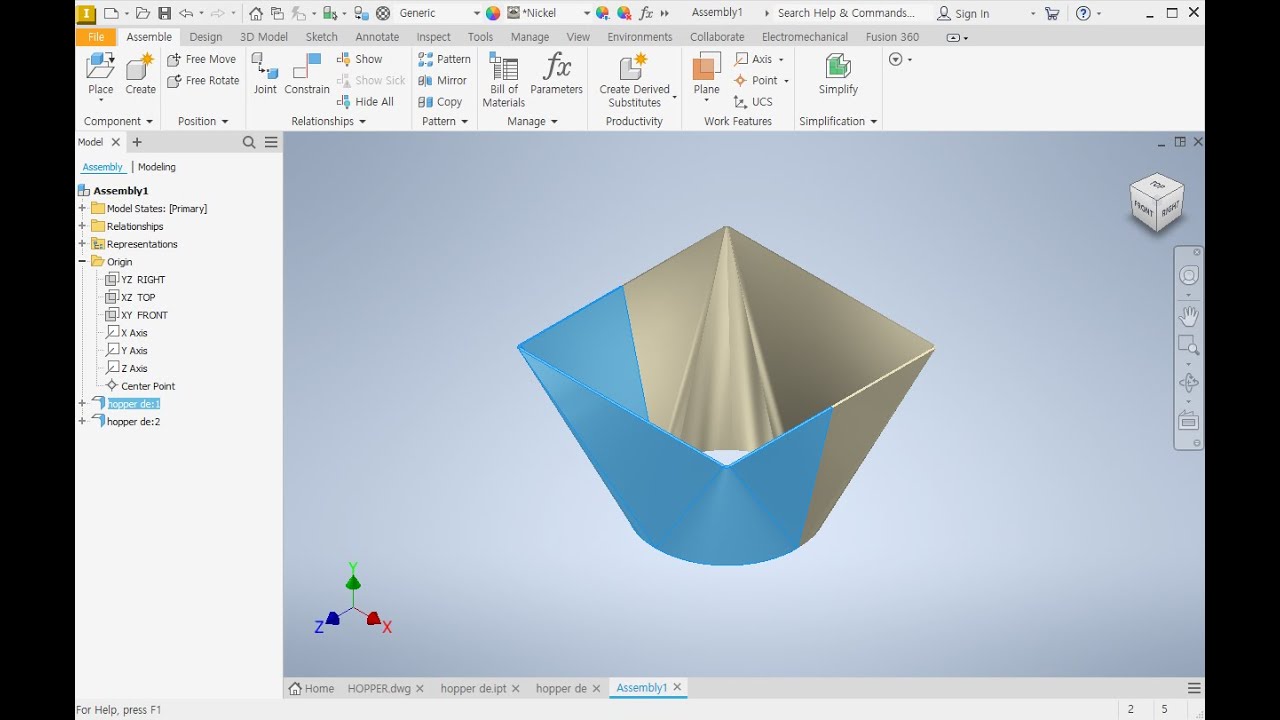Click the UCS tool
Viewport: 1280px width, 720px height.
click(753, 101)
